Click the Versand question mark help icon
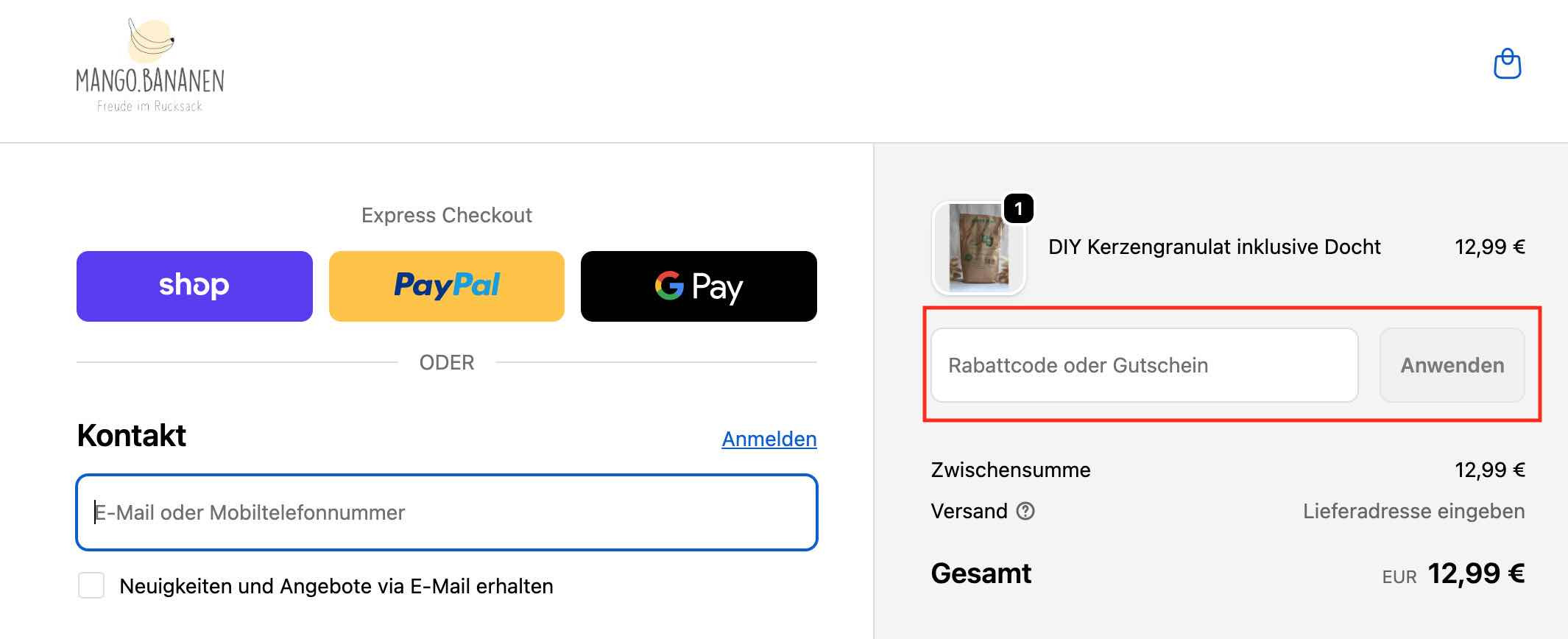 tap(1025, 511)
